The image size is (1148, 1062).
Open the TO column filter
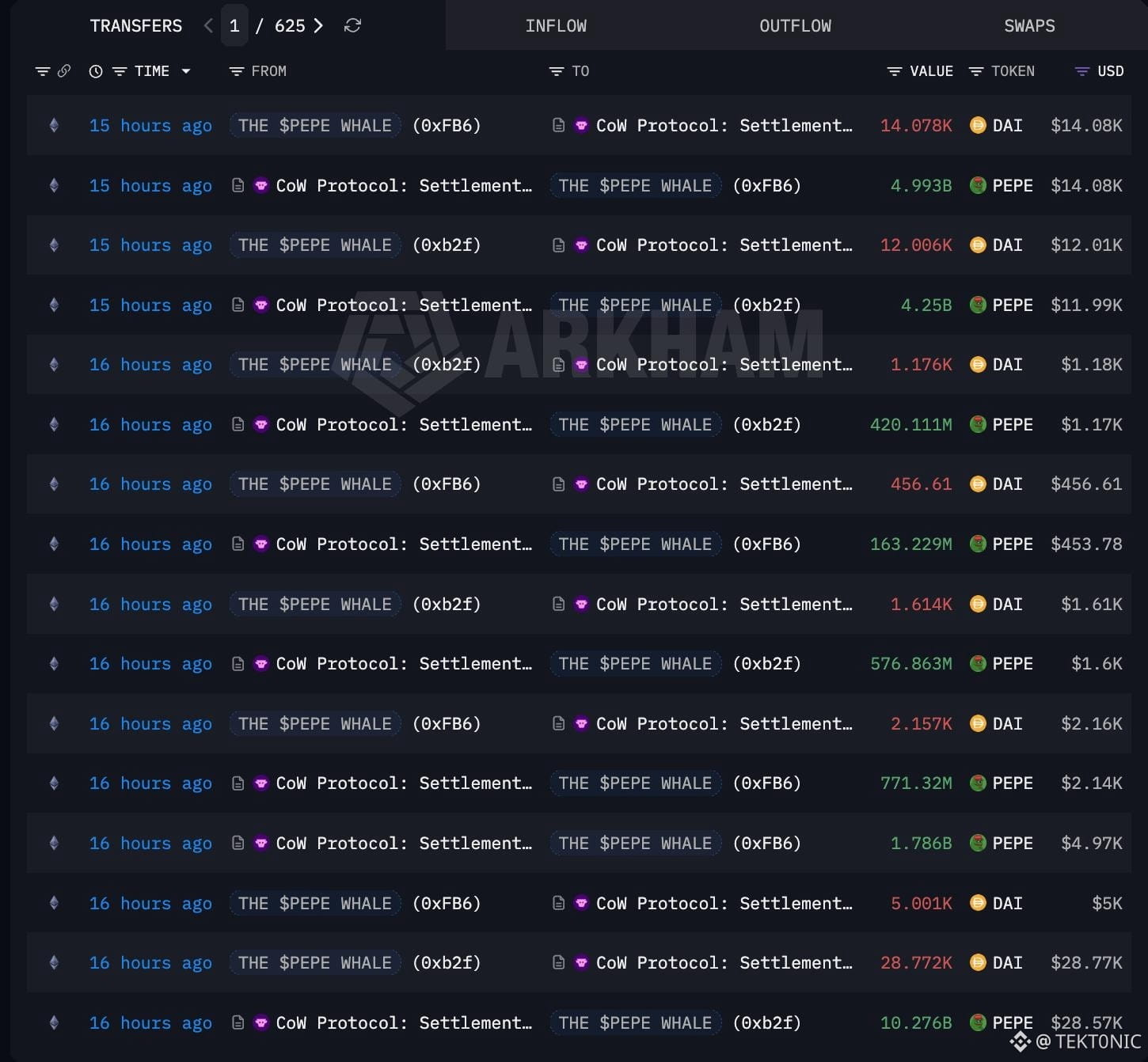557,71
